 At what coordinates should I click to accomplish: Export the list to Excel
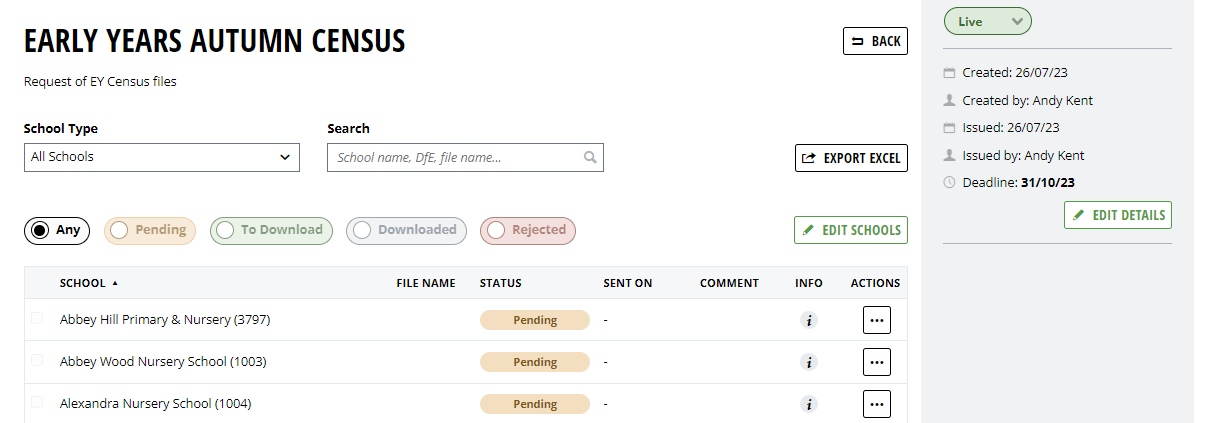851,158
